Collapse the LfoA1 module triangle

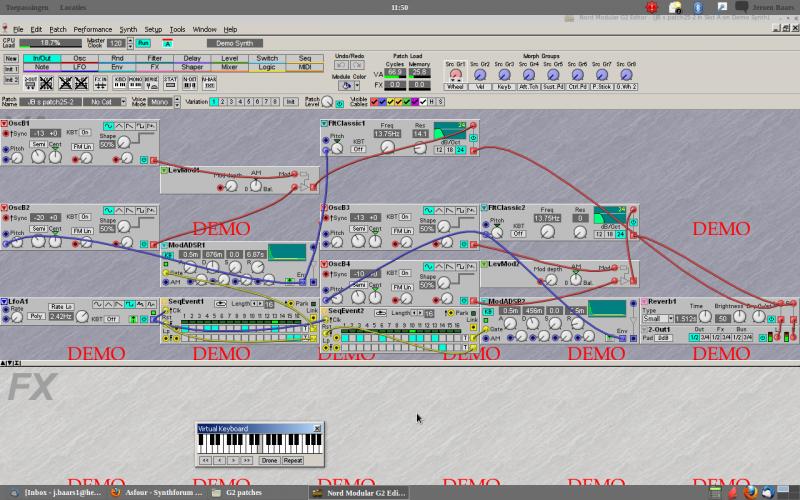coord(4,302)
